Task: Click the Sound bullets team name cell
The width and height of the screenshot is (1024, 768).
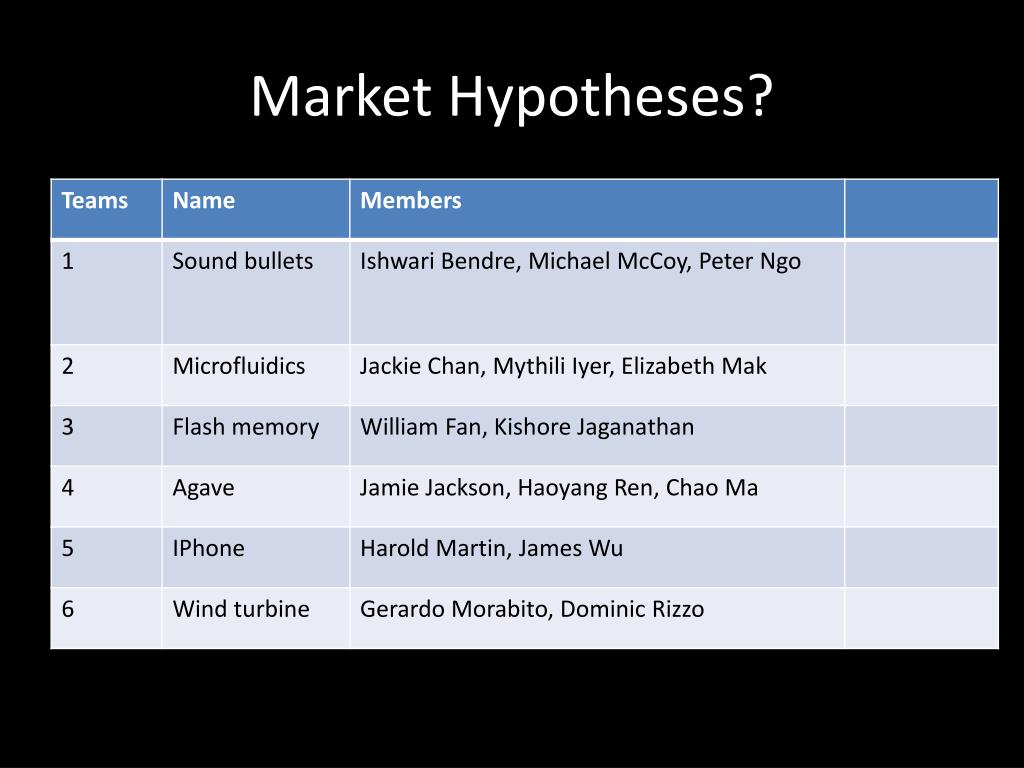Action: 256,292
